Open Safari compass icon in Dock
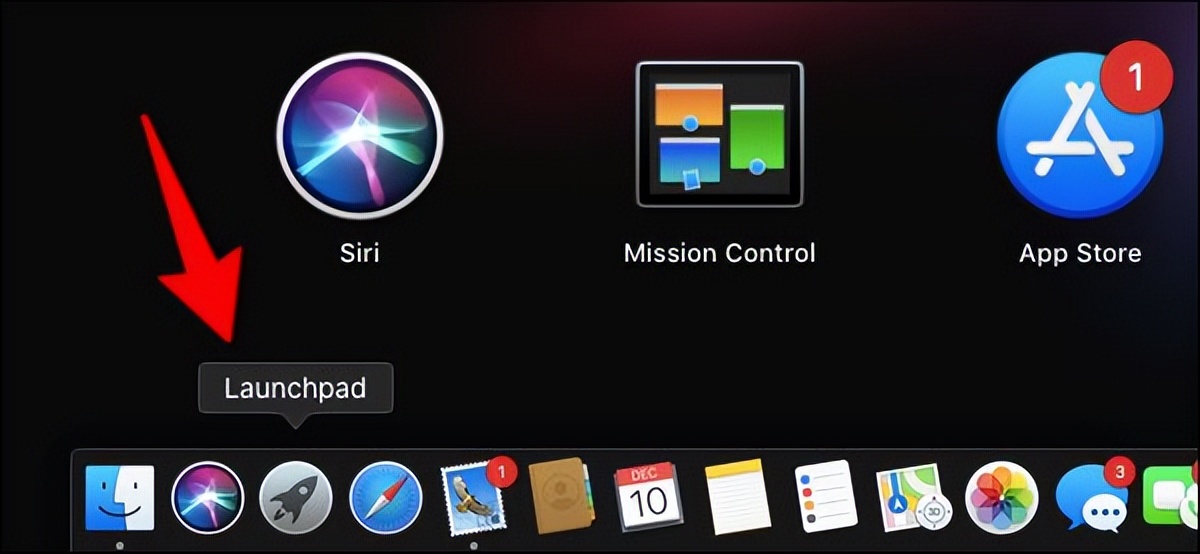Screen dimensions: 1200x554 point(384,498)
